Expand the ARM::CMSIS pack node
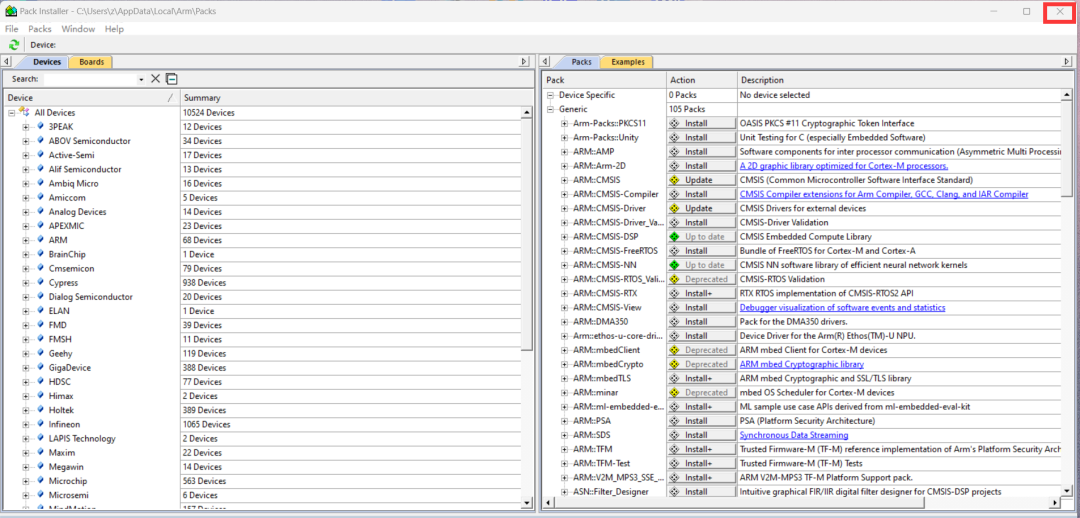1080x518 pixels. click(x=564, y=180)
